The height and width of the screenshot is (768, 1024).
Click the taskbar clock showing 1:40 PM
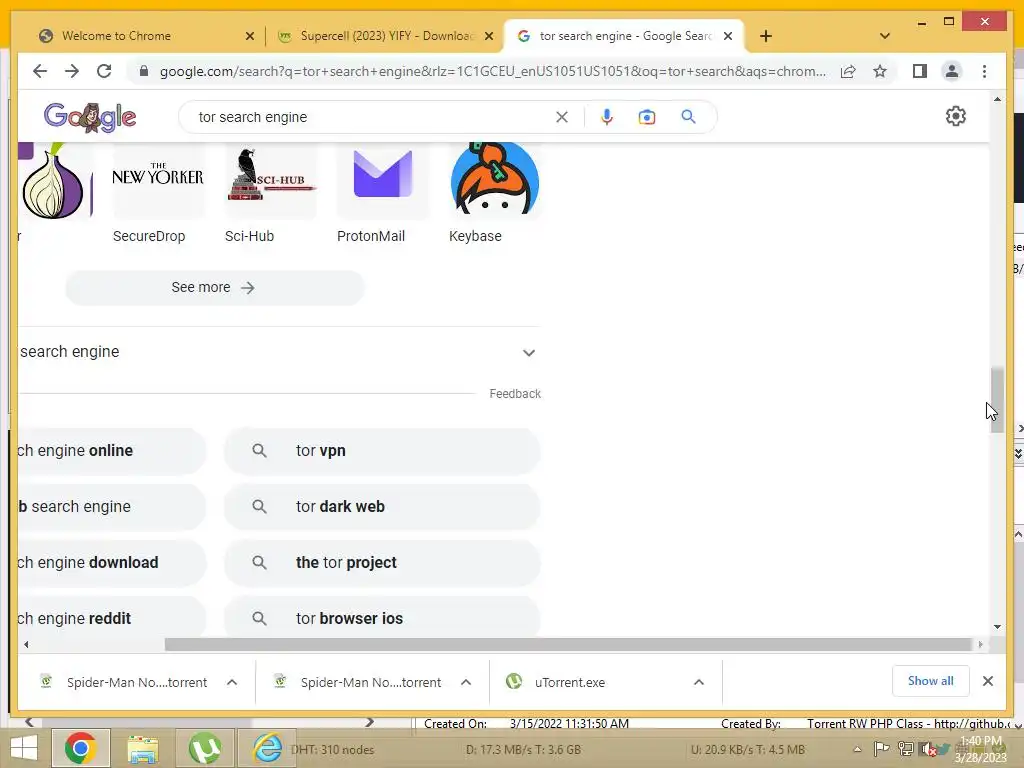coord(980,749)
